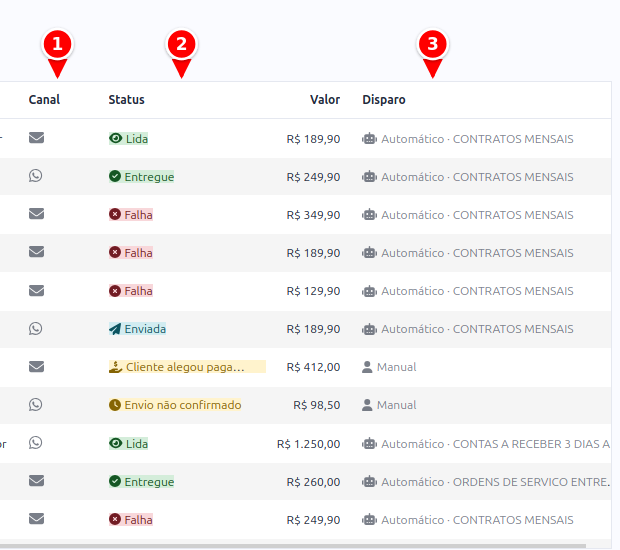The image size is (620, 550).
Task: Click the paper plane icon on Enviada status
Action: coord(115,329)
